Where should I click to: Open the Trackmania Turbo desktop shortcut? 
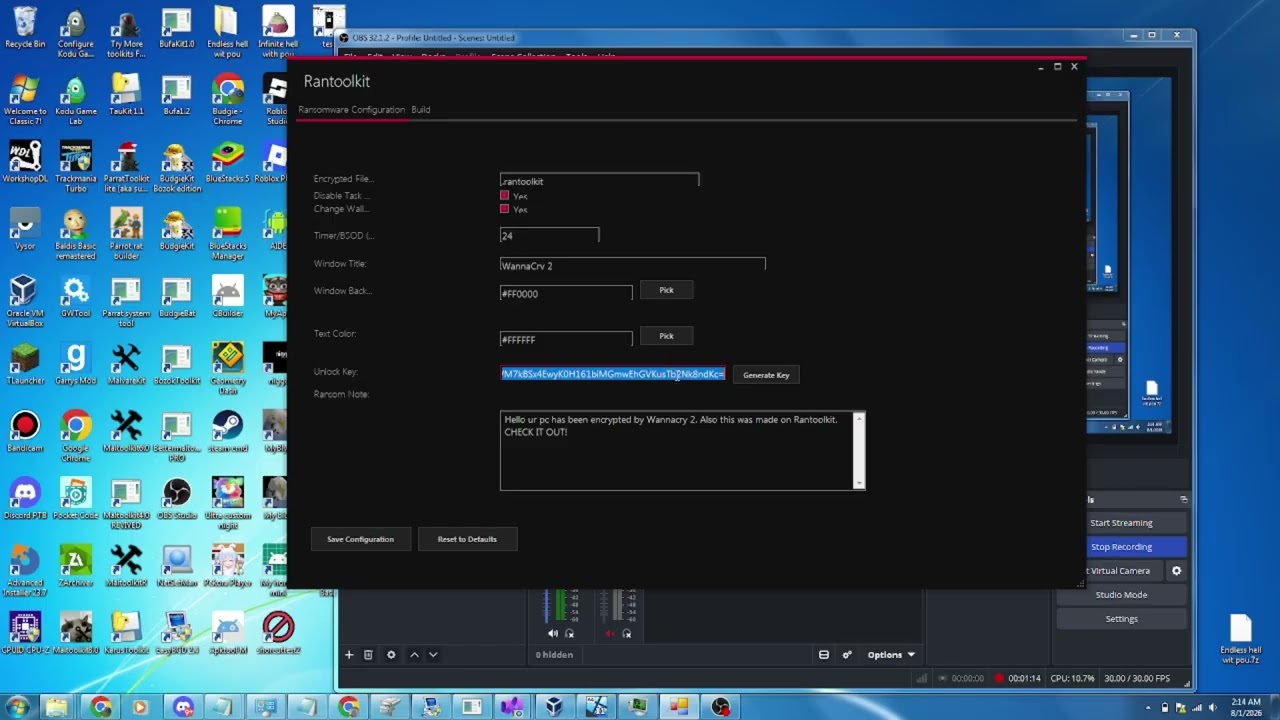(x=76, y=167)
